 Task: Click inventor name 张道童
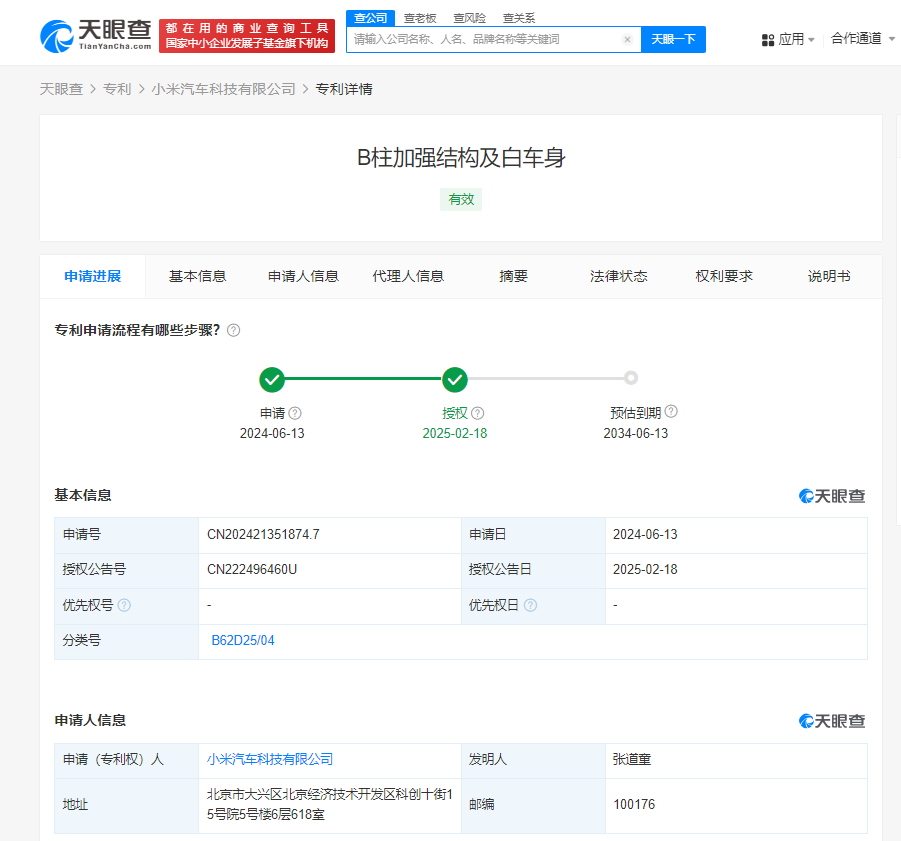tap(632, 759)
